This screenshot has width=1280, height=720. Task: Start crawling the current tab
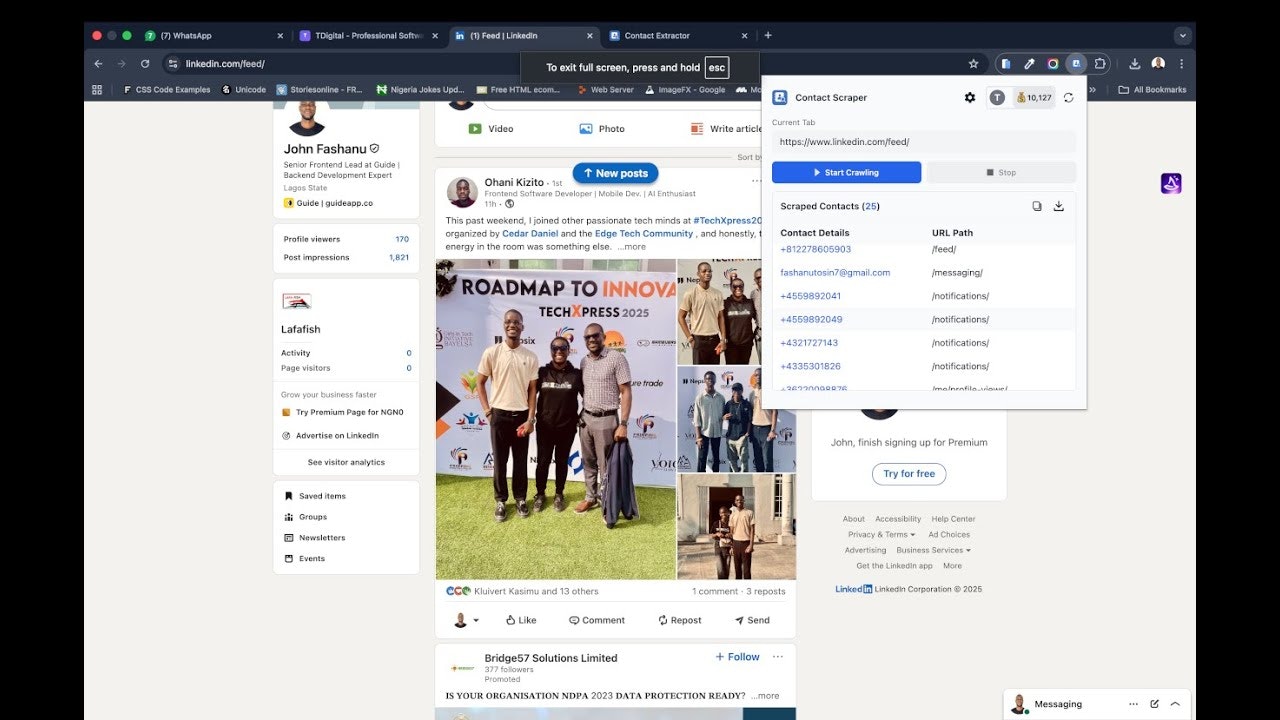pyautogui.click(x=846, y=172)
